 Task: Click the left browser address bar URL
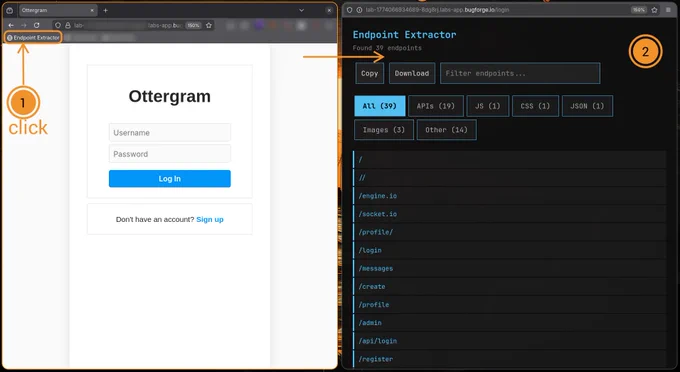point(127,25)
